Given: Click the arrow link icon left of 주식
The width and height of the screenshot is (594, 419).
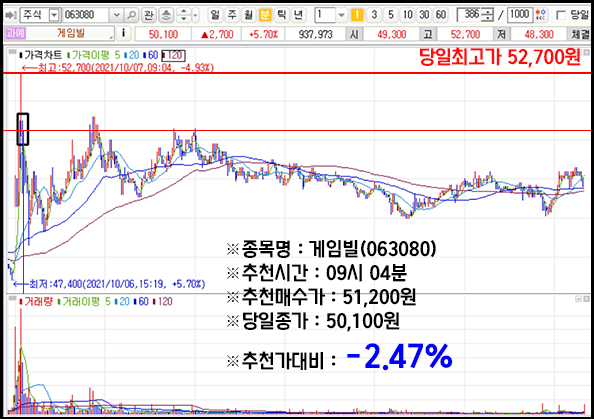Looking at the screenshot, I should (10, 15).
